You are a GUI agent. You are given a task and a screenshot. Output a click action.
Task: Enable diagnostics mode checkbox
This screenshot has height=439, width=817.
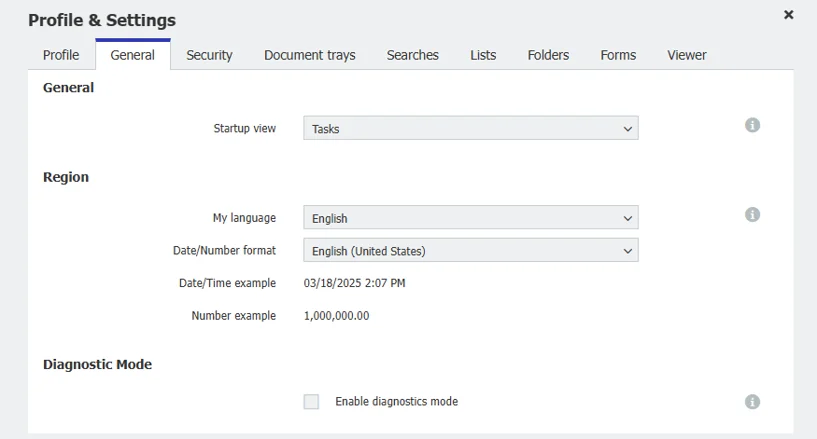pyautogui.click(x=311, y=402)
